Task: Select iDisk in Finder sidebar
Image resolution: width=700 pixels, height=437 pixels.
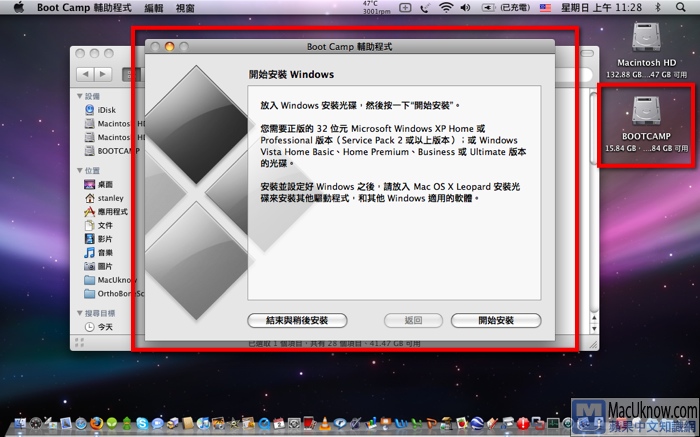Action: [107, 109]
